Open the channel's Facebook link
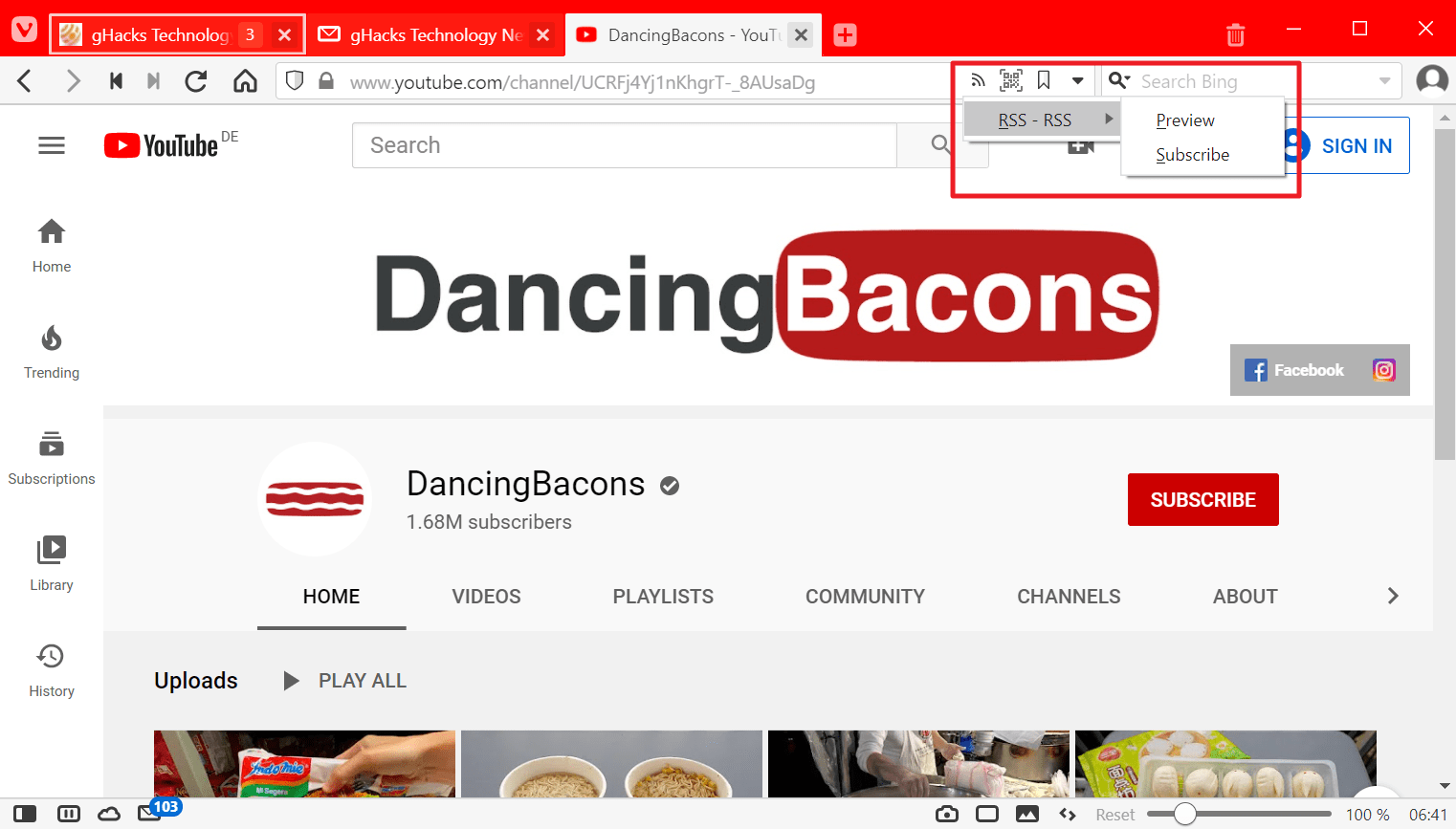Viewport: 1456px width, 829px height. tap(1294, 370)
